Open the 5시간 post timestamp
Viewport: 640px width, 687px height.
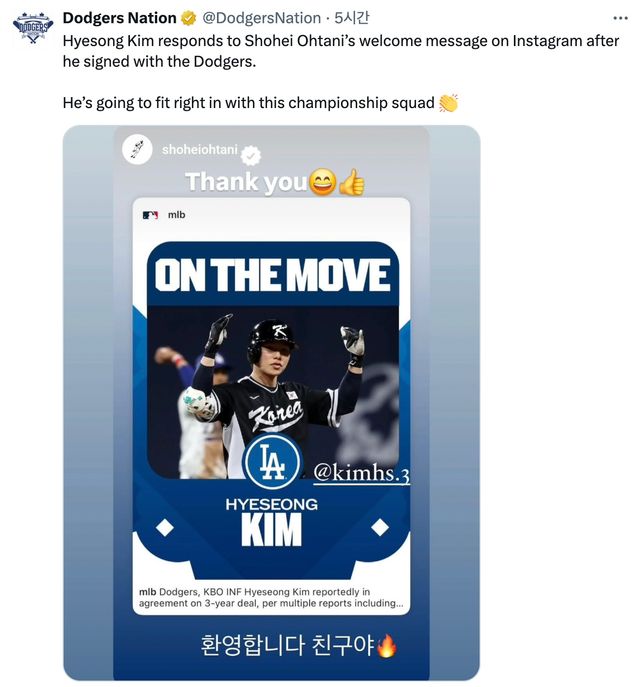point(351,18)
